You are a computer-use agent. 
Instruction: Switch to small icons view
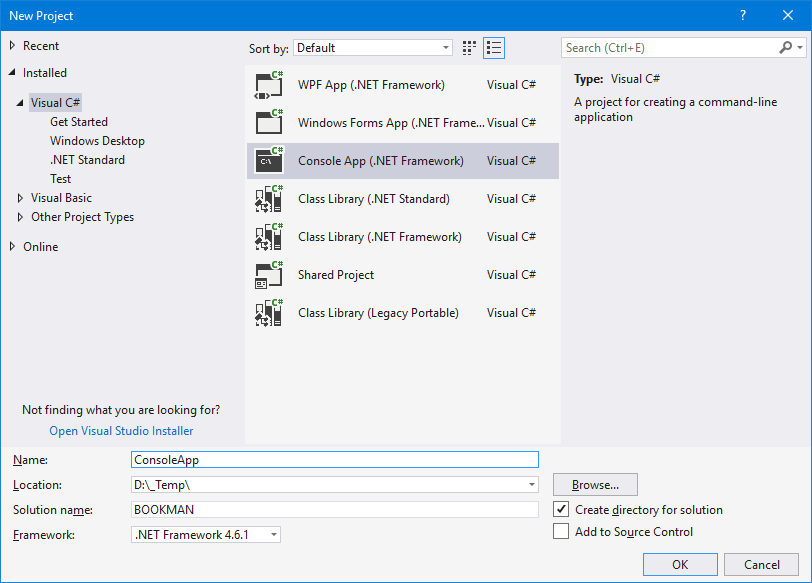point(469,48)
